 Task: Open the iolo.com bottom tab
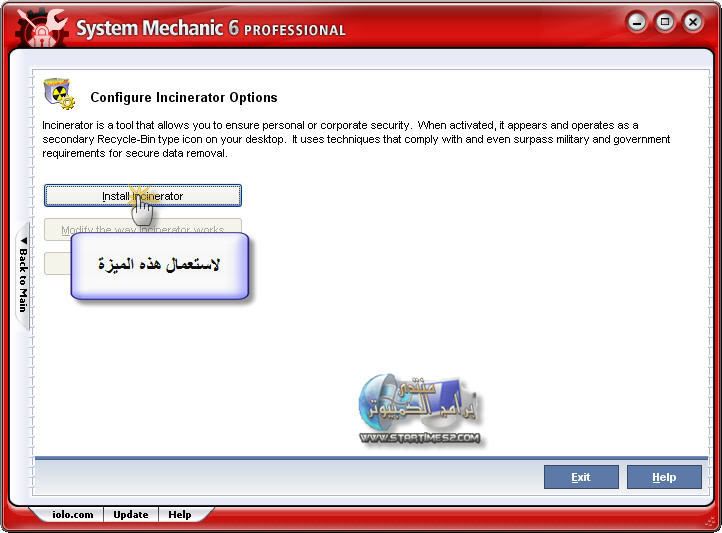(72, 515)
